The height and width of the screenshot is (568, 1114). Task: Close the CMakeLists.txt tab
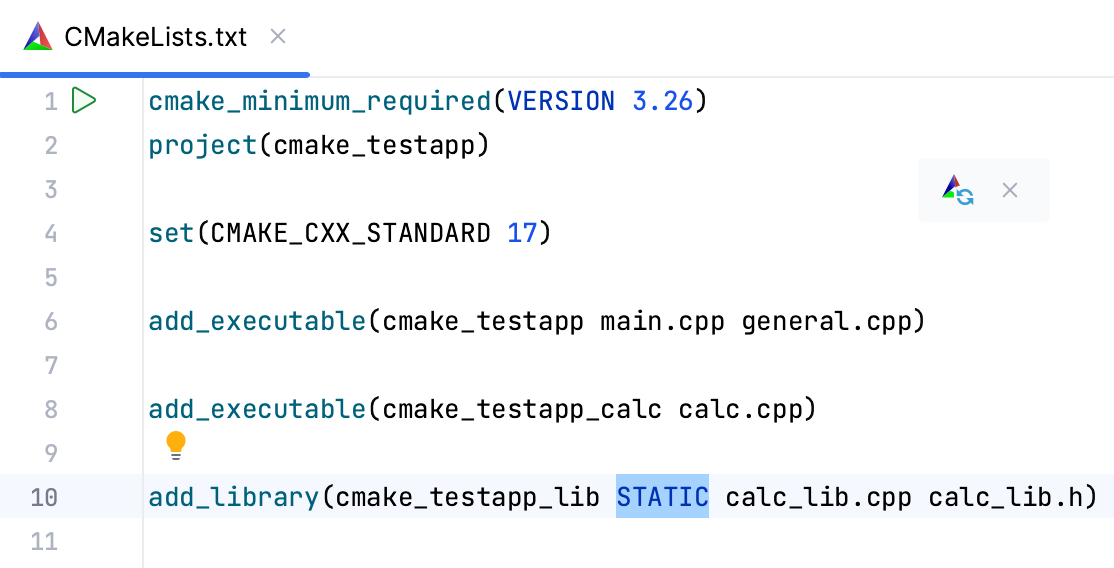coord(279,37)
